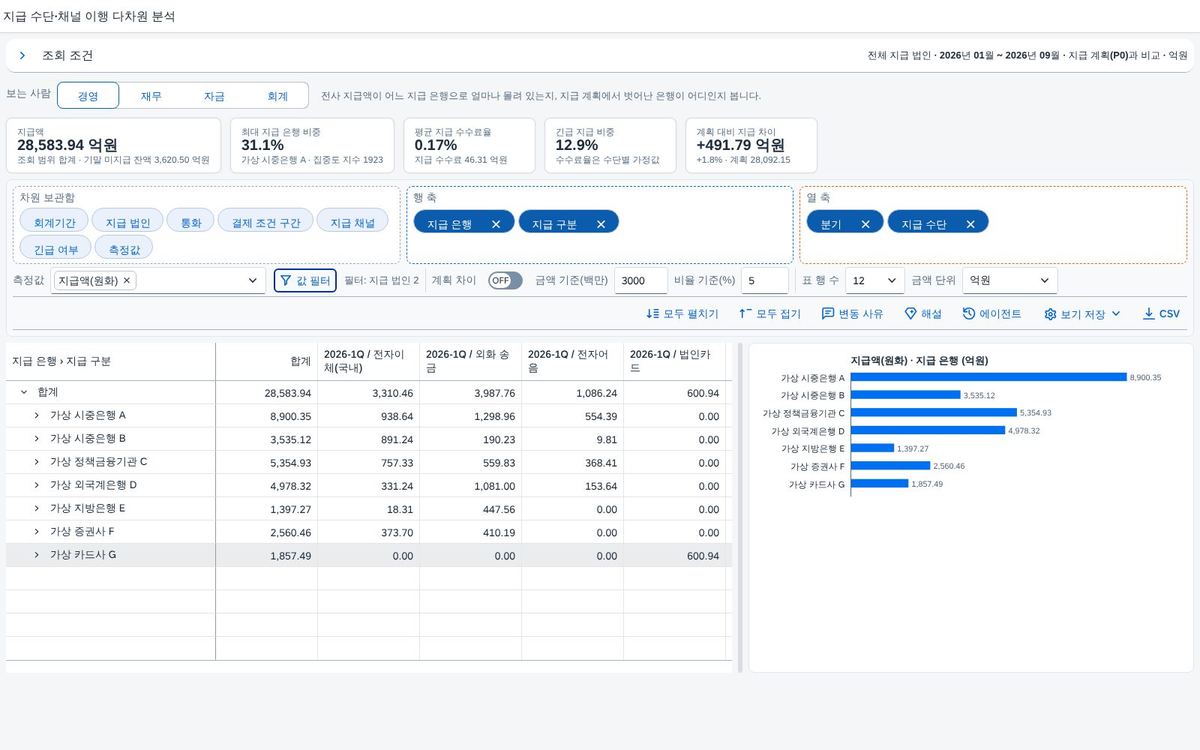Open the 값 필터 filter button

point(306,281)
